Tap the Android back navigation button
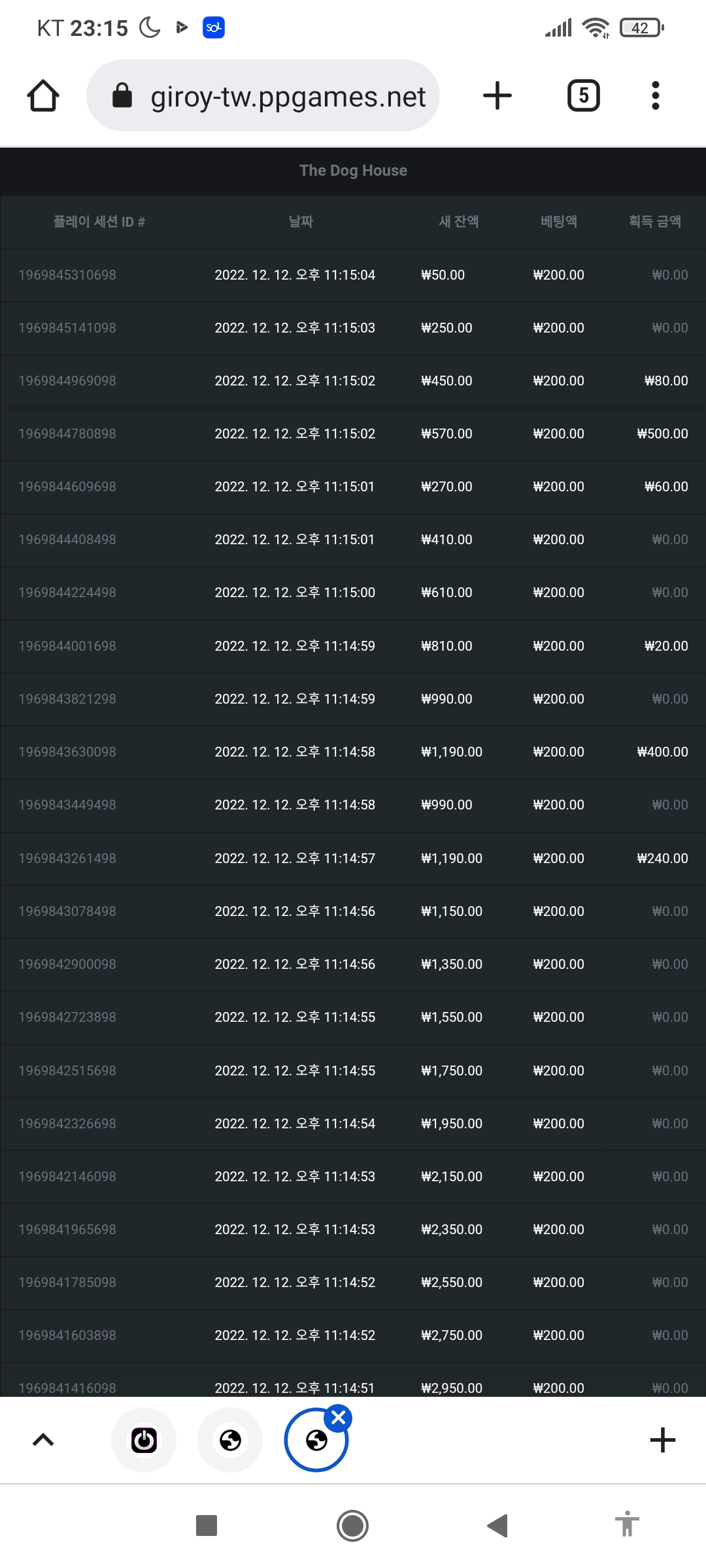Screen dimensions: 706x1568 pos(497,1526)
